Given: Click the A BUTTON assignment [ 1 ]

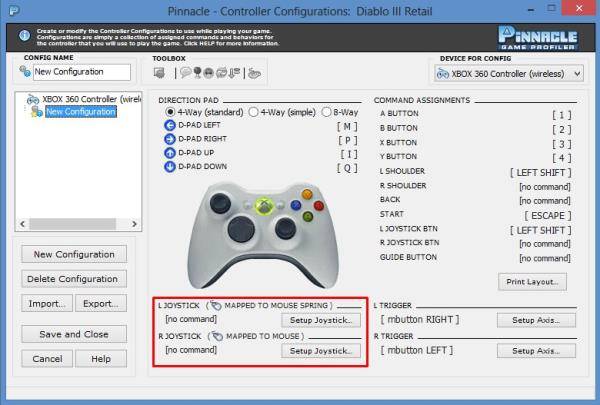Looking at the screenshot, I should point(561,115).
